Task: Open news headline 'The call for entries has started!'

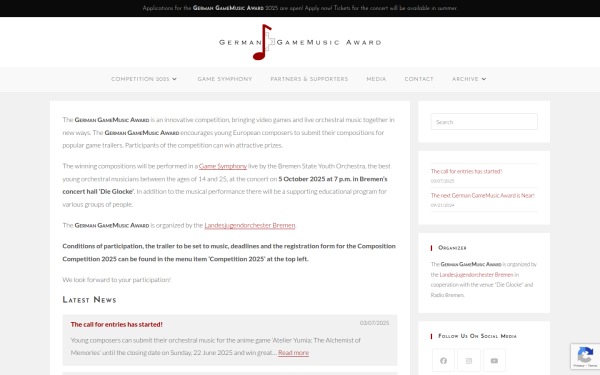Action: pos(117,324)
